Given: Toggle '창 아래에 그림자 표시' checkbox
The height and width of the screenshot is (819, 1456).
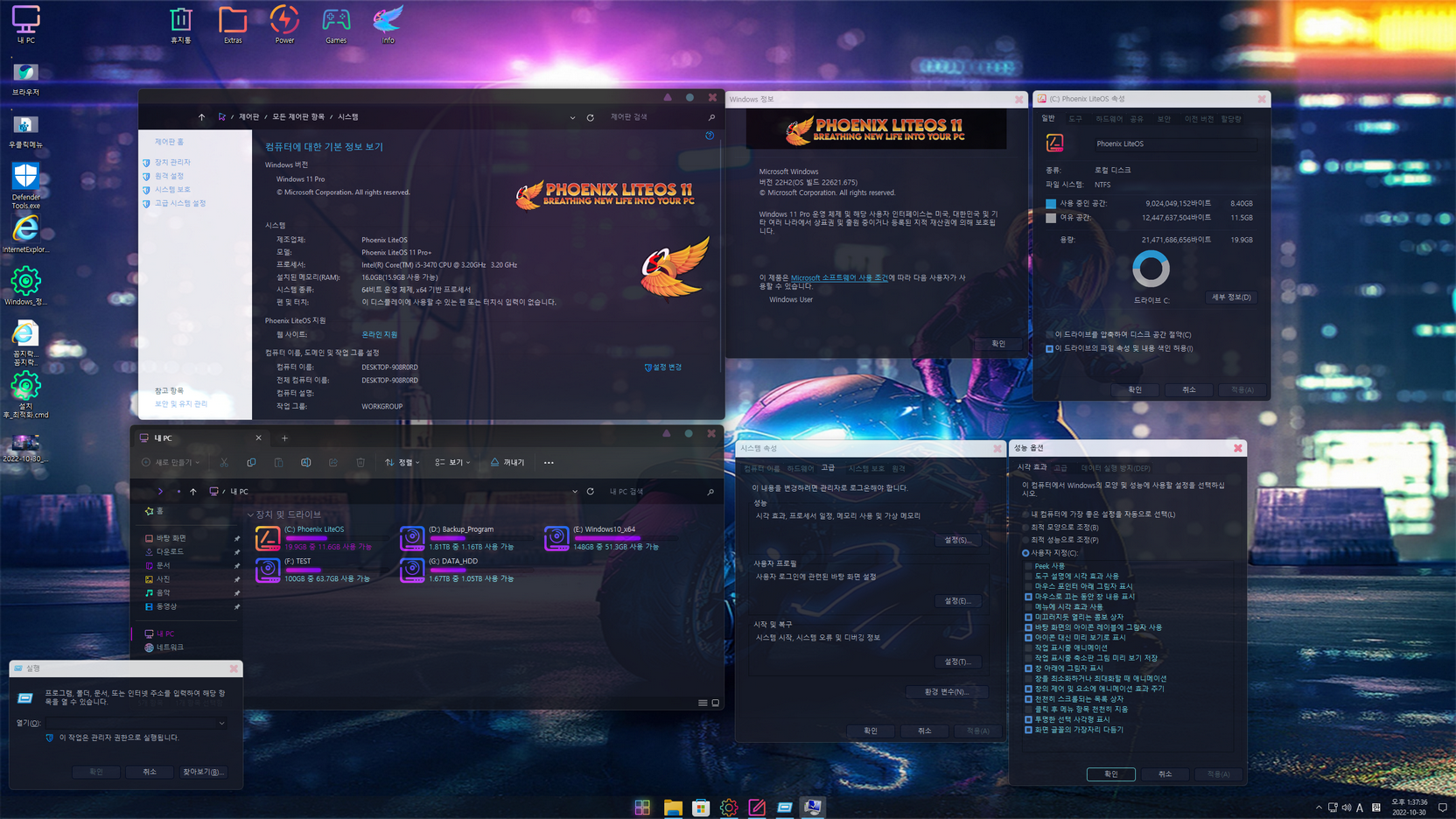Looking at the screenshot, I should click(x=1028, y=668).
